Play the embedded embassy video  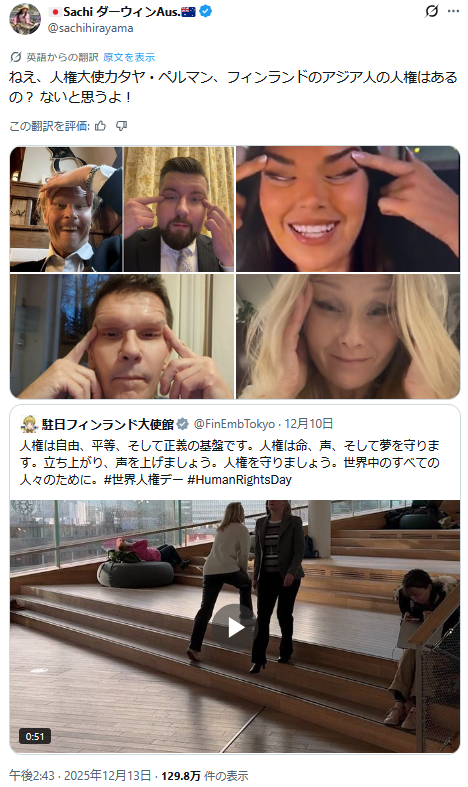(x=235, y=627)
